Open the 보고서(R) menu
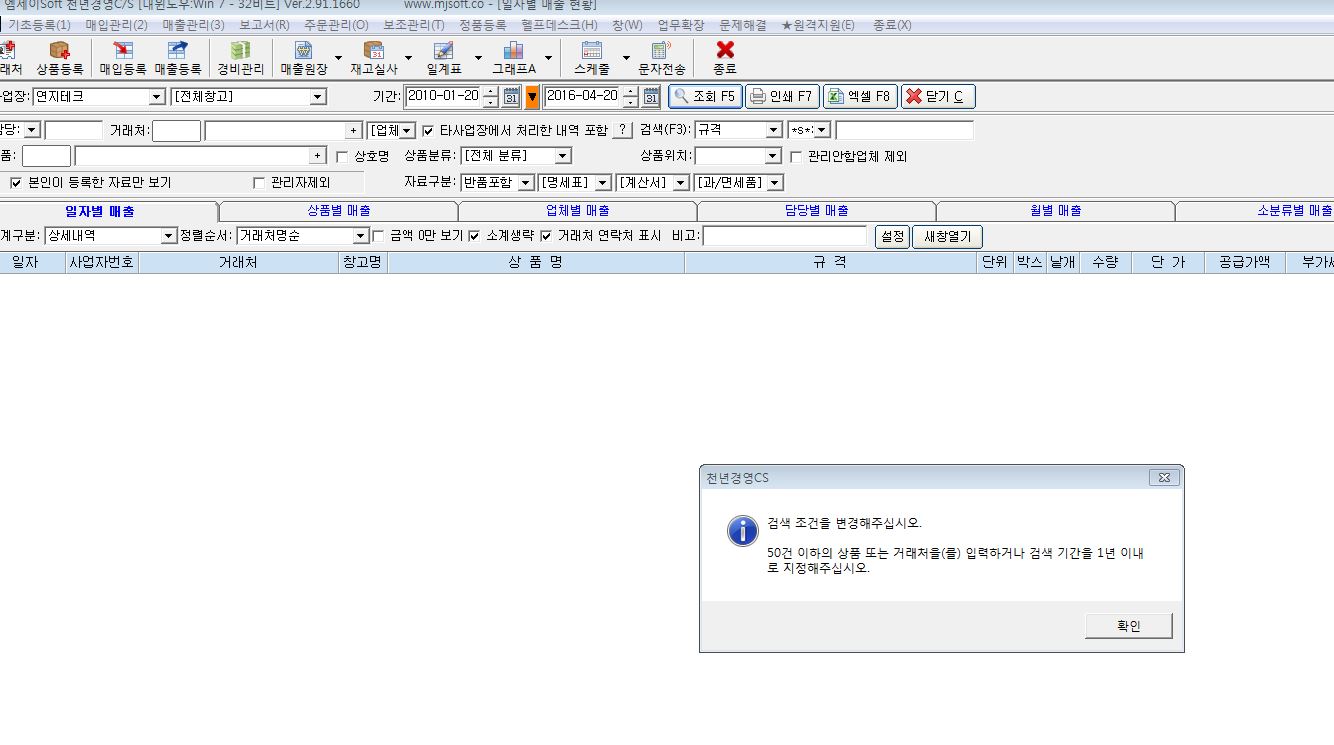Image resolution: width=1334 pixels, height=745 pixels. tap(264, 24)
